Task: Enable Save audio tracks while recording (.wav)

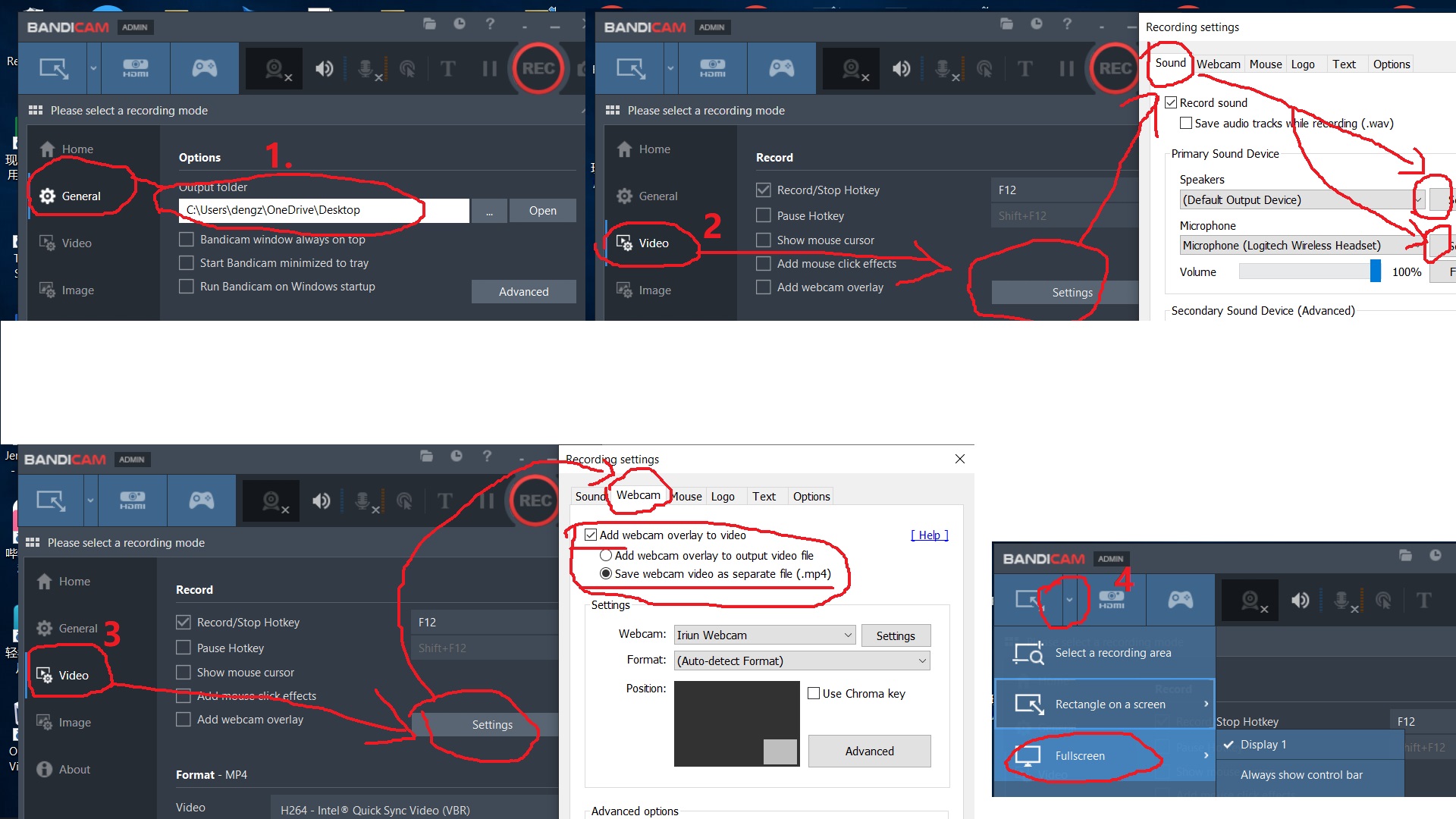Action: pyautogui.click(x=1186, y=123)
